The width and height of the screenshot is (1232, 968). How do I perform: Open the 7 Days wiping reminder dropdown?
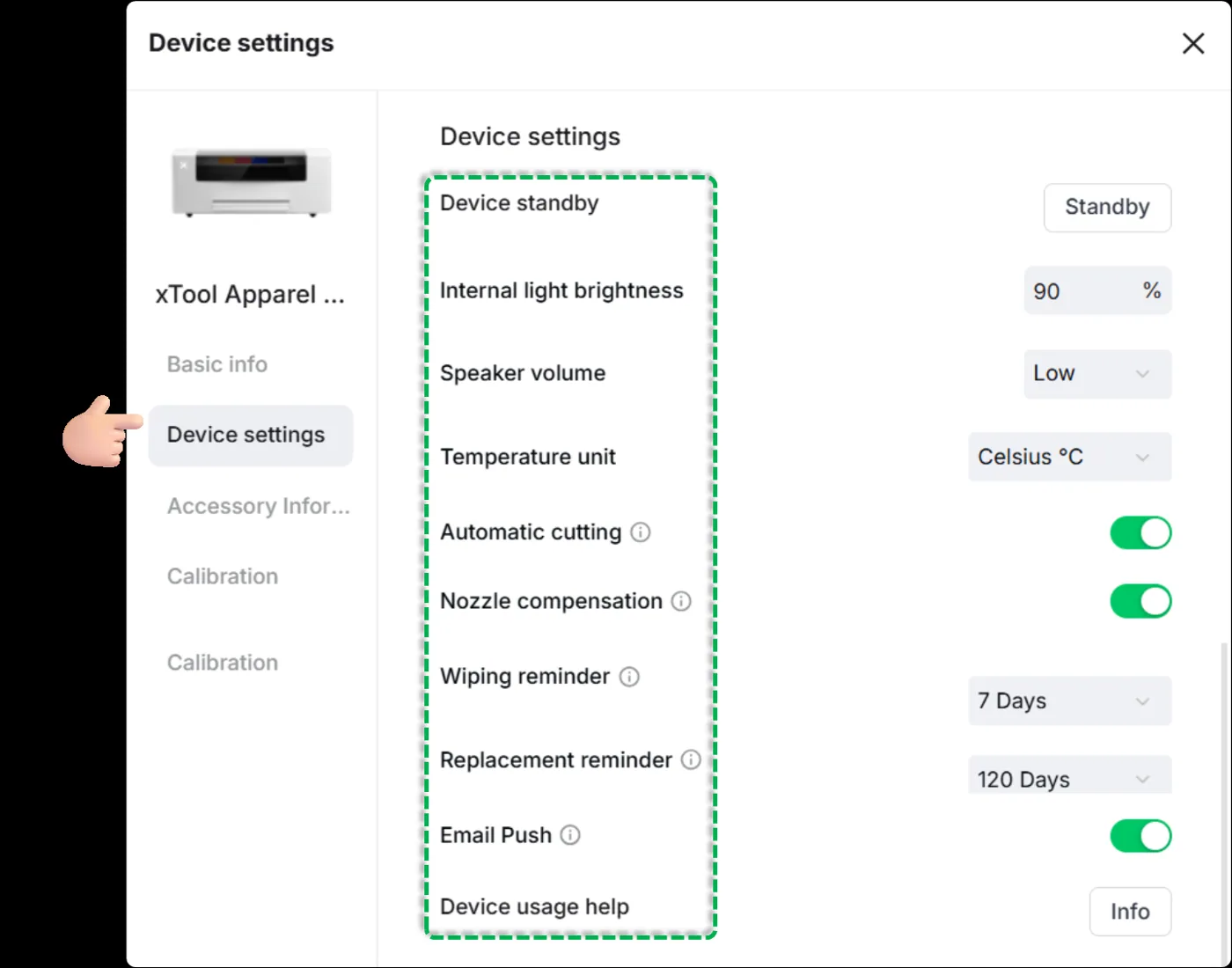coord(1069,701)
